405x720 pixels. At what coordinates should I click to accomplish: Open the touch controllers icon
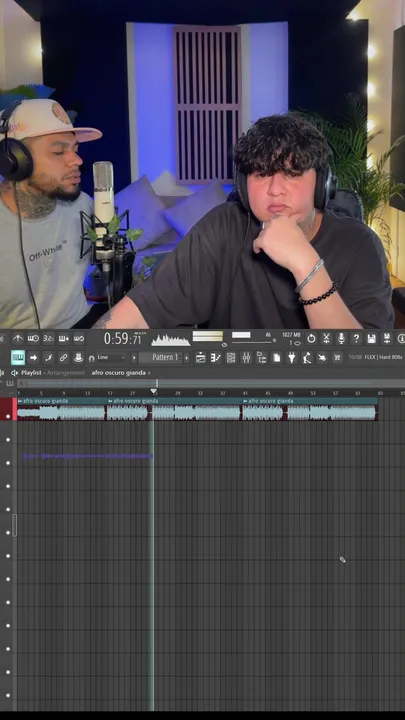(322, 357)
